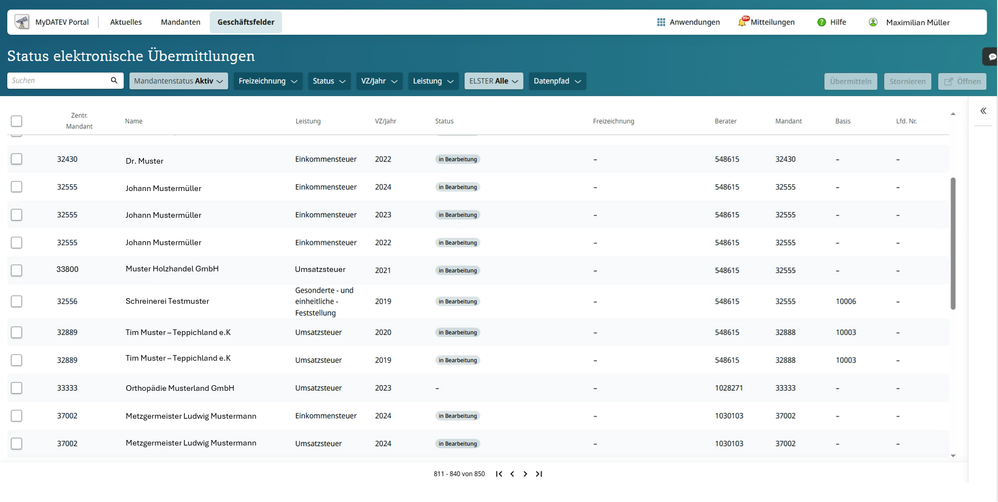Toggle the select-all checkbox in header
Viewport: 998px width, 502px height.
(x=16, y=121)
